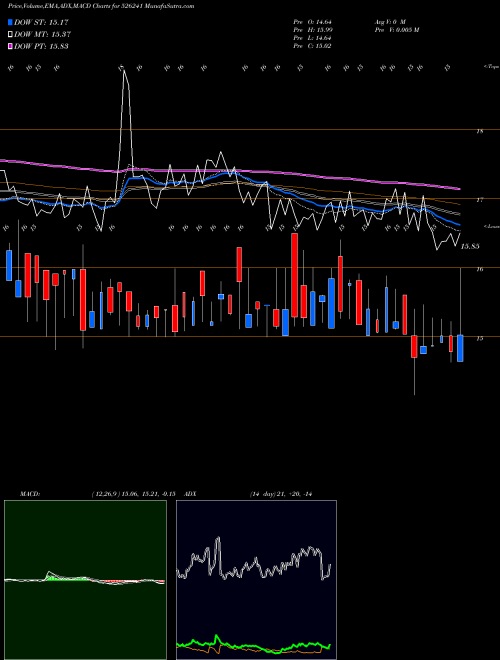
Task: Click the 'MACD:' panel heading
Action: click(29, 494)
